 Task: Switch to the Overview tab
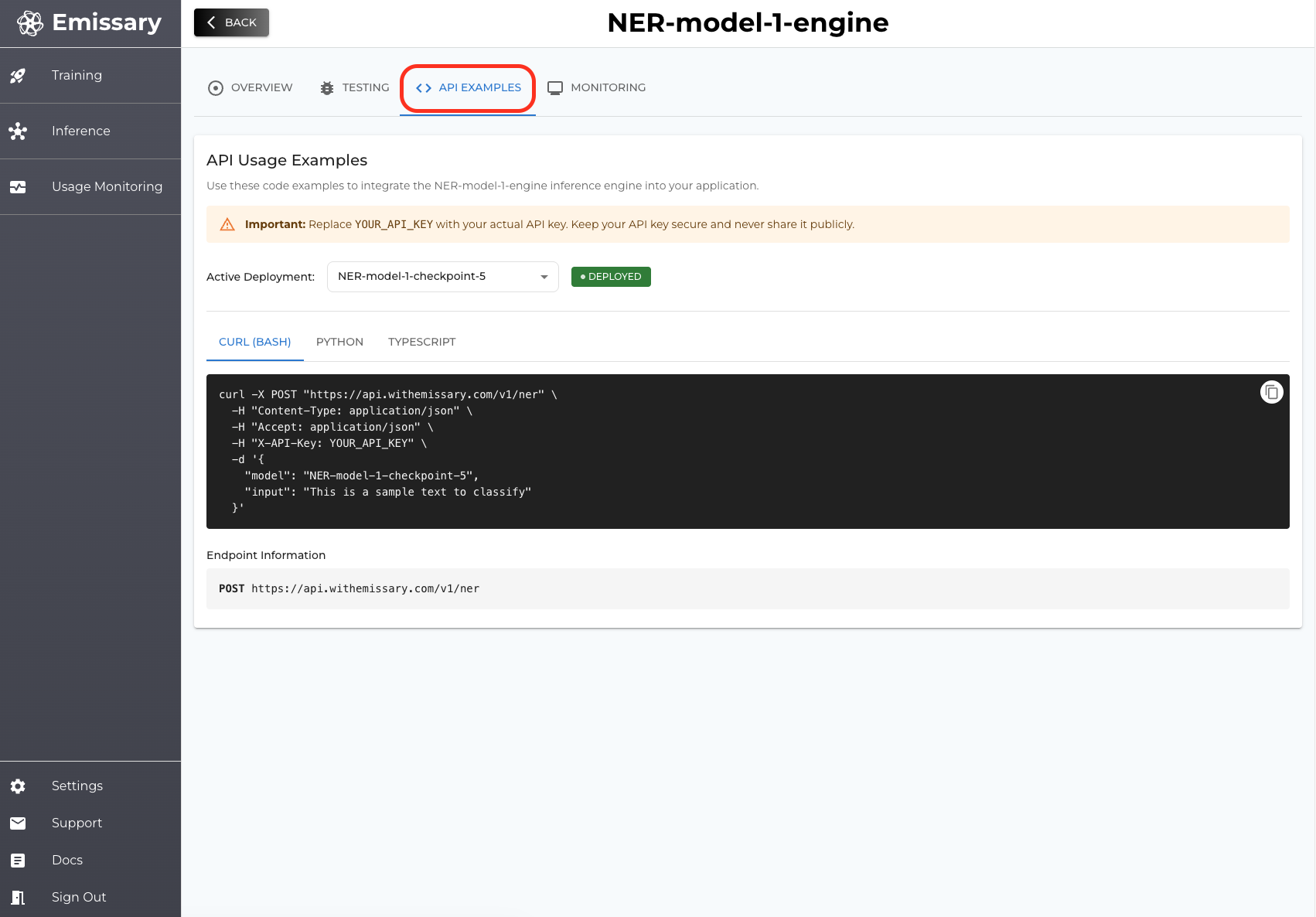(248, 87)
